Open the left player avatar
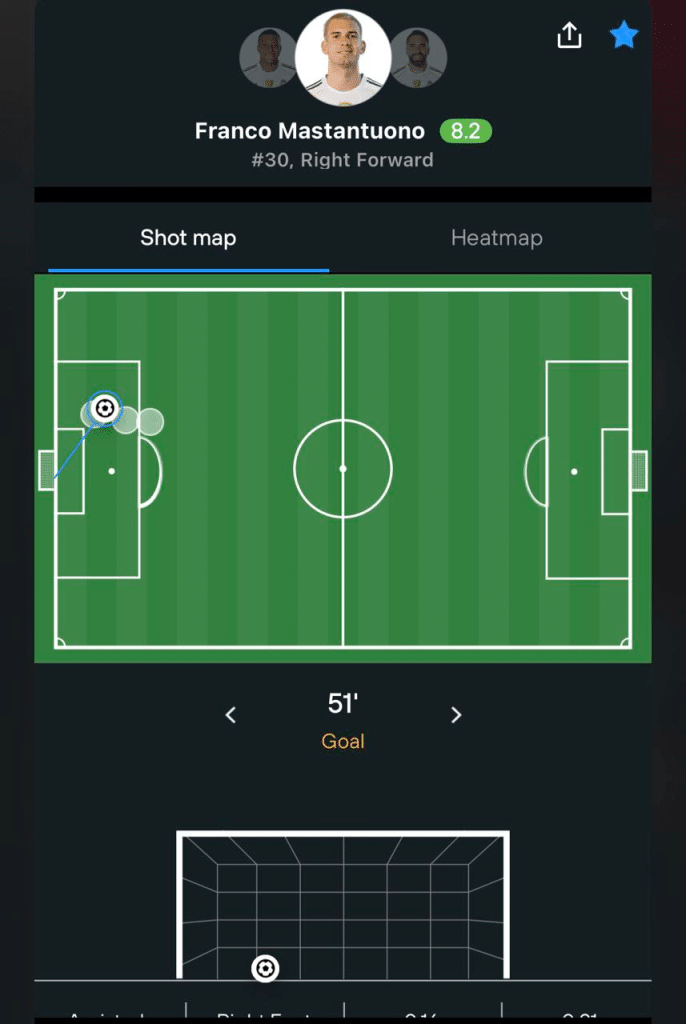The image size is (686, 1024). click(267, 57)
